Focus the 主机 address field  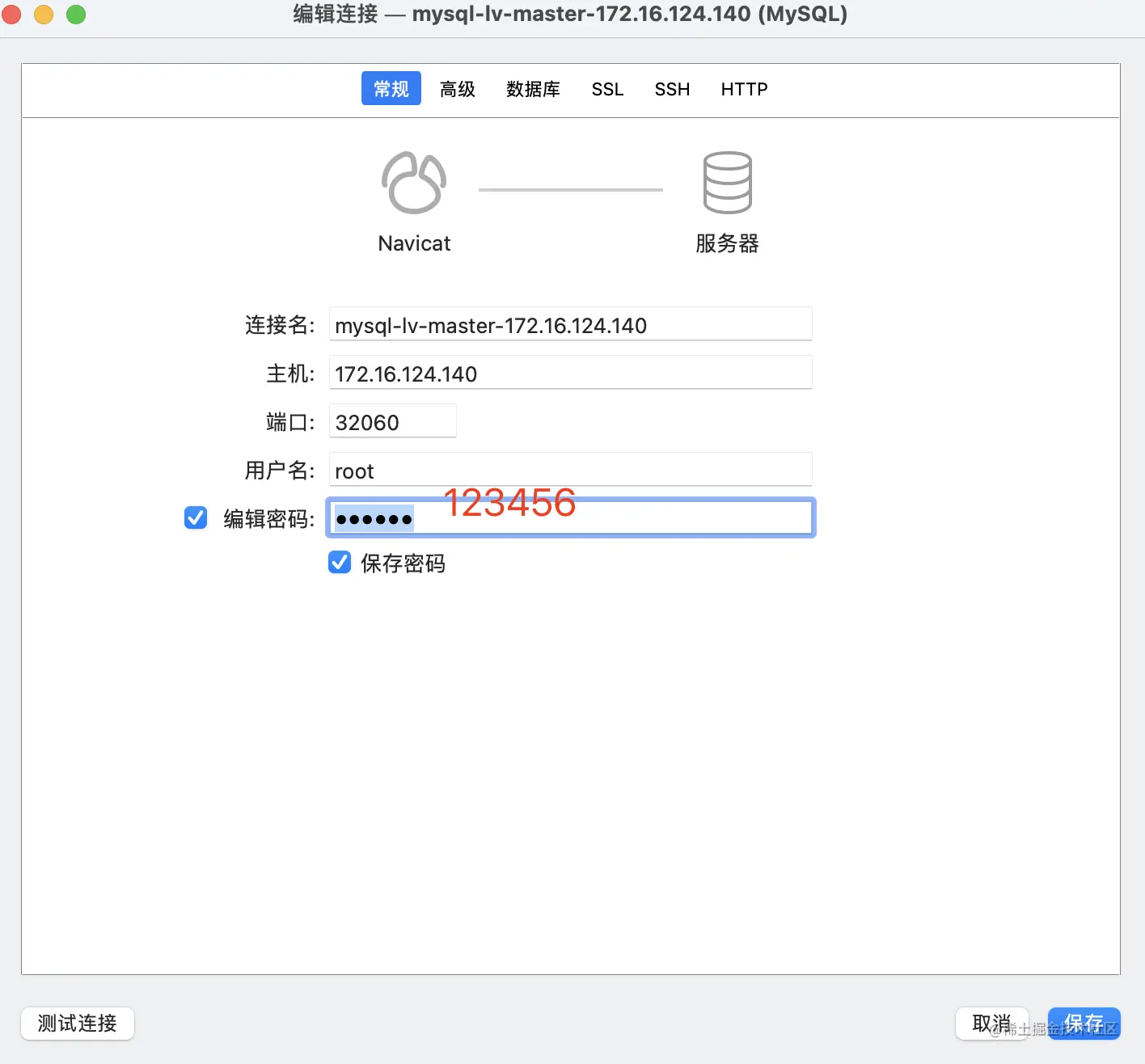(570, 373)
